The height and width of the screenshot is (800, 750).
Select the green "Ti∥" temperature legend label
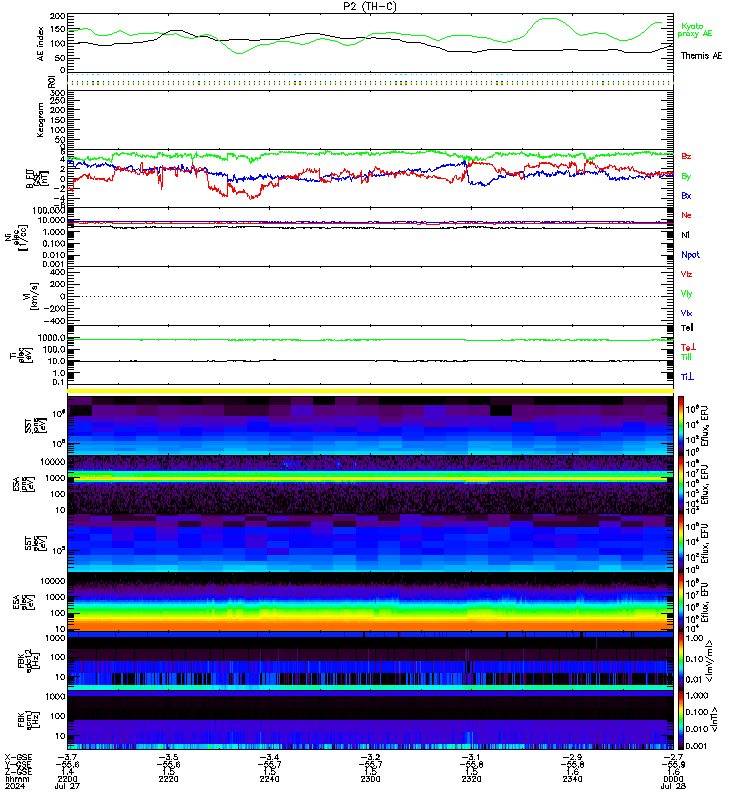[686, 357]
